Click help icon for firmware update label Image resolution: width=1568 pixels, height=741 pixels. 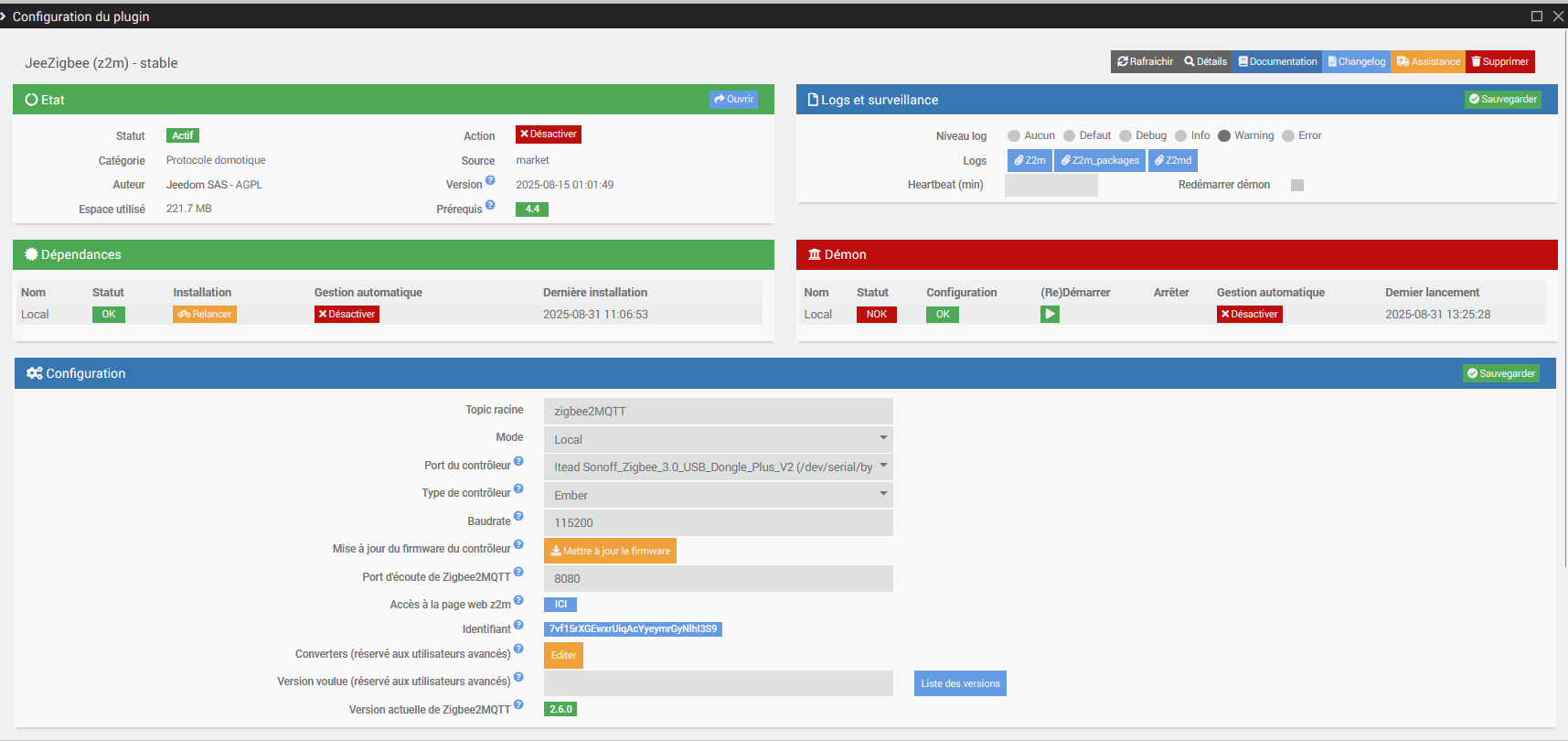[518, 545]
